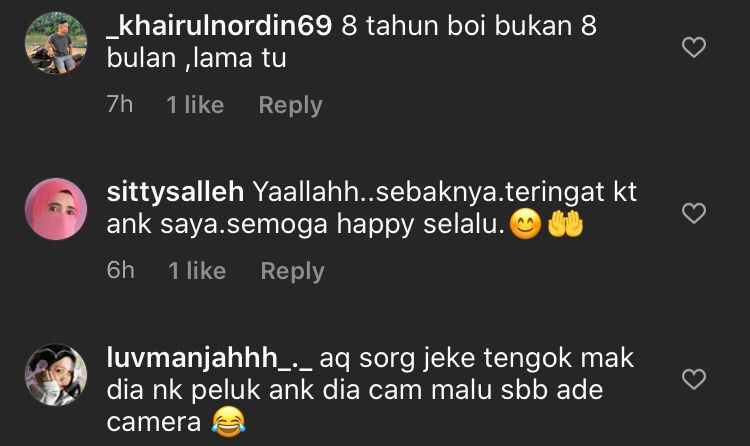Select the "aq sorg jeke tengok mak" comment text
The height and width of the screenshot is (446, 750).
point(370,390)
